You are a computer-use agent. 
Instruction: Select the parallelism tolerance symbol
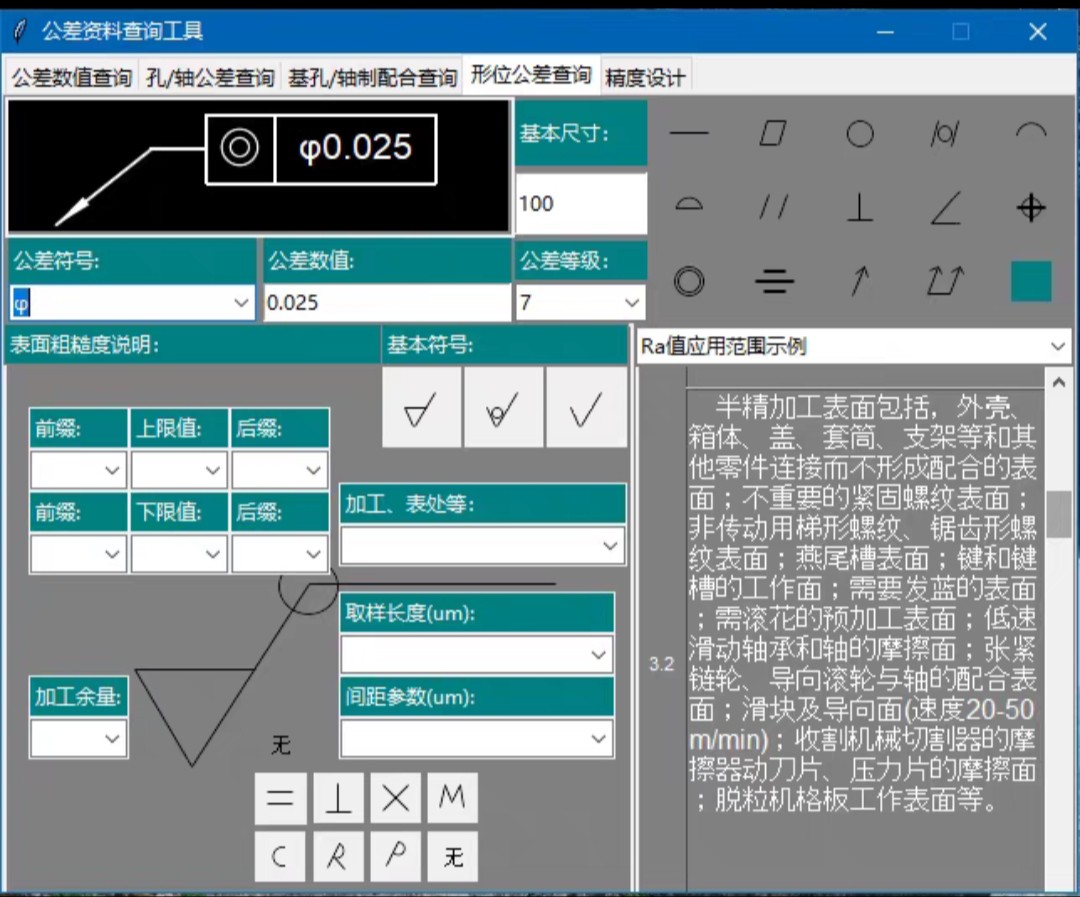773,206
